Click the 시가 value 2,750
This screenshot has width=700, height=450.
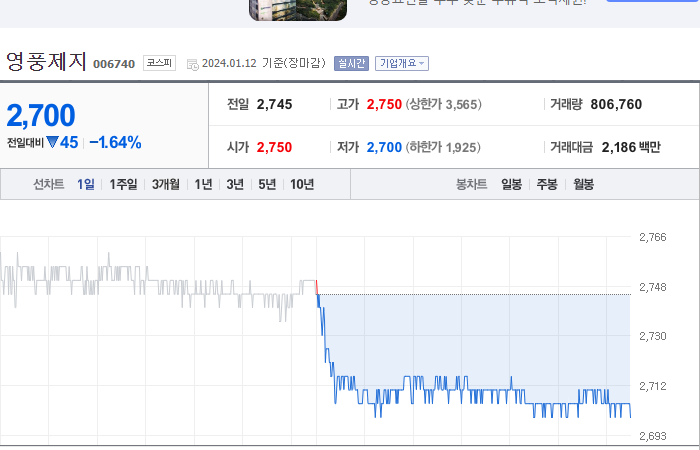pos(274,147)
